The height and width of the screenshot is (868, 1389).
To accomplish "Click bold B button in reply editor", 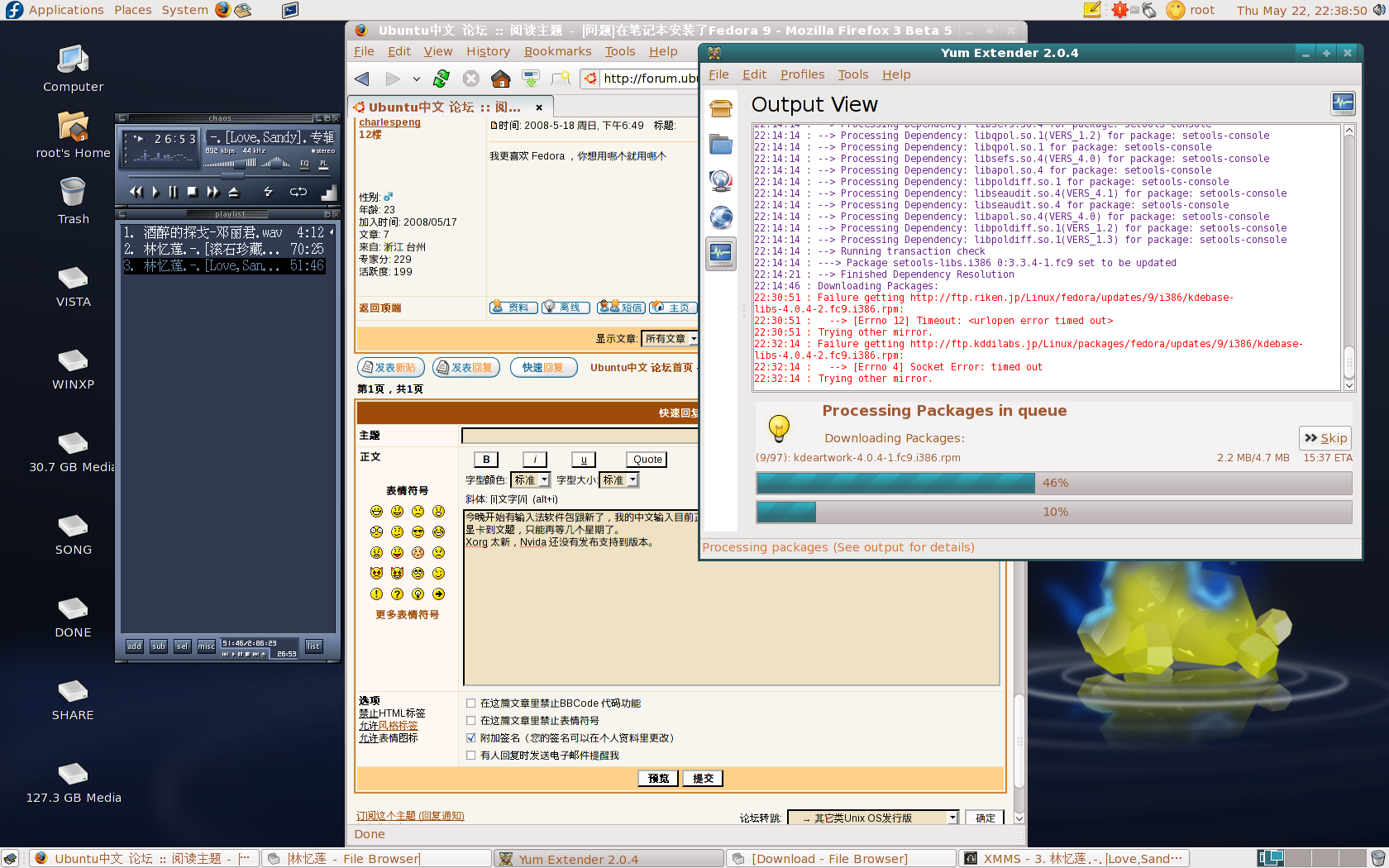I will 486,460.
